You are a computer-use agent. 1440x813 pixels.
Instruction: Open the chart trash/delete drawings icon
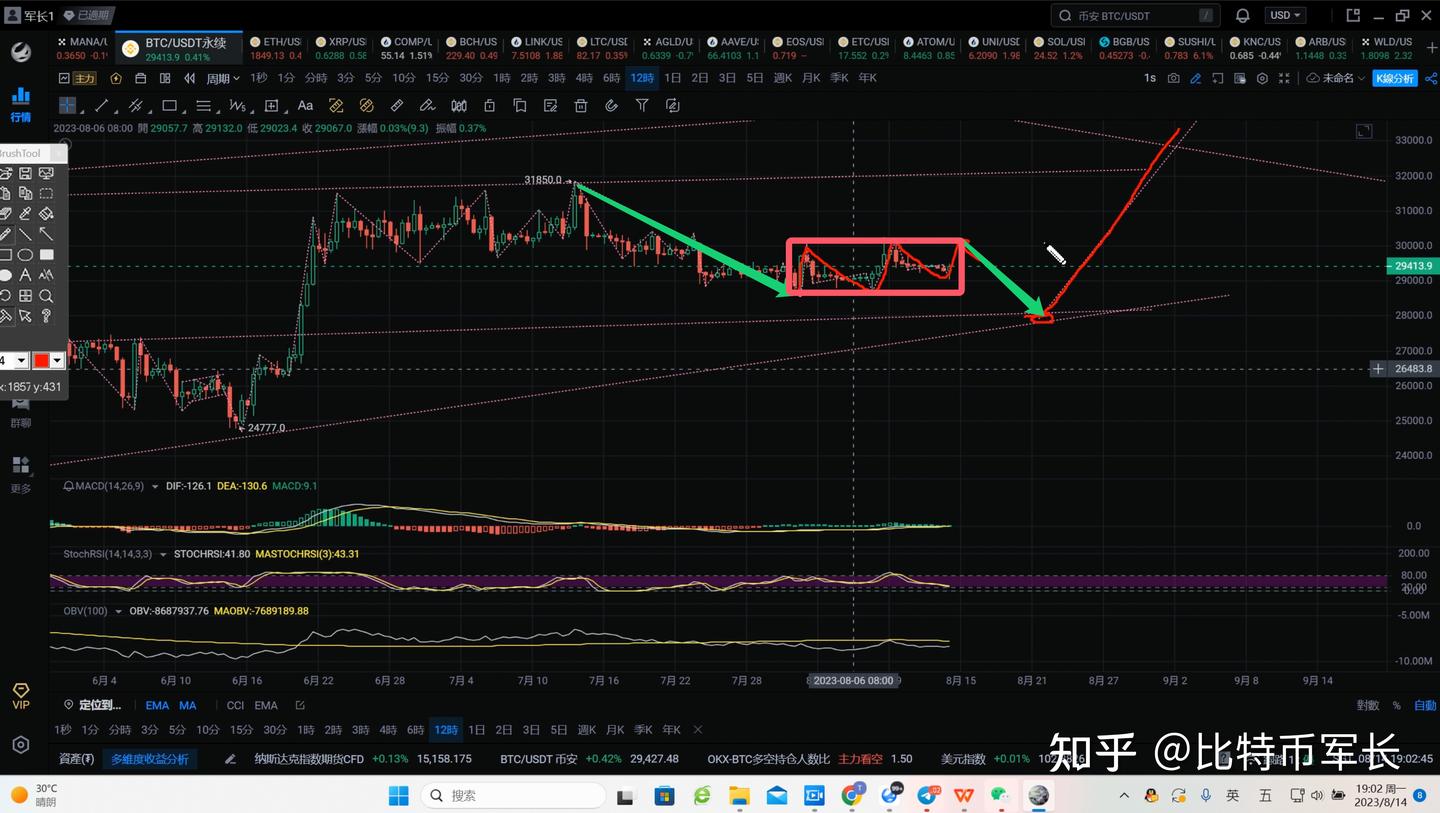580,105
